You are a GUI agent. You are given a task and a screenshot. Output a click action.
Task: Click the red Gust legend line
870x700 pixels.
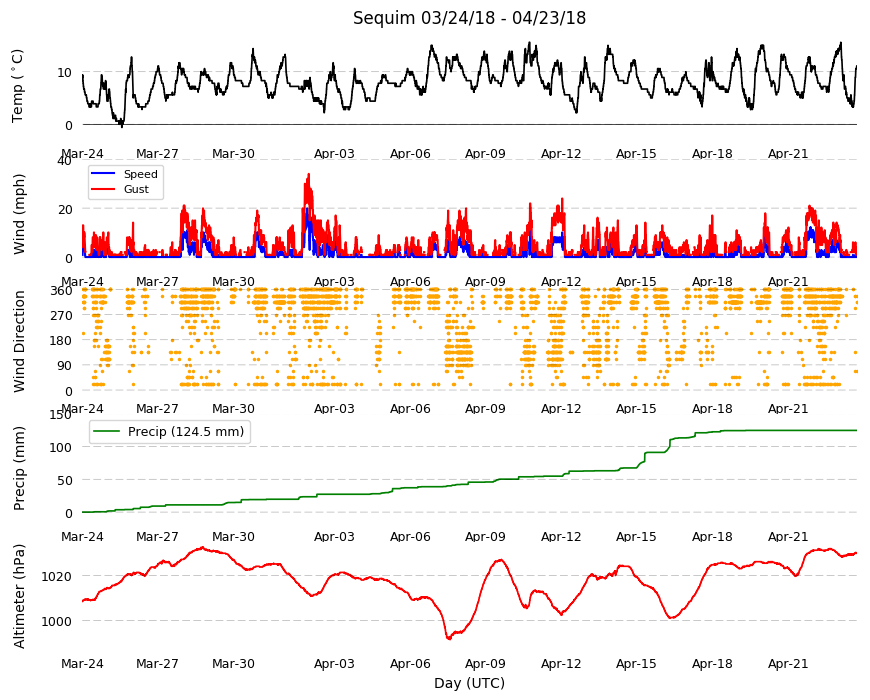(103, 189)
